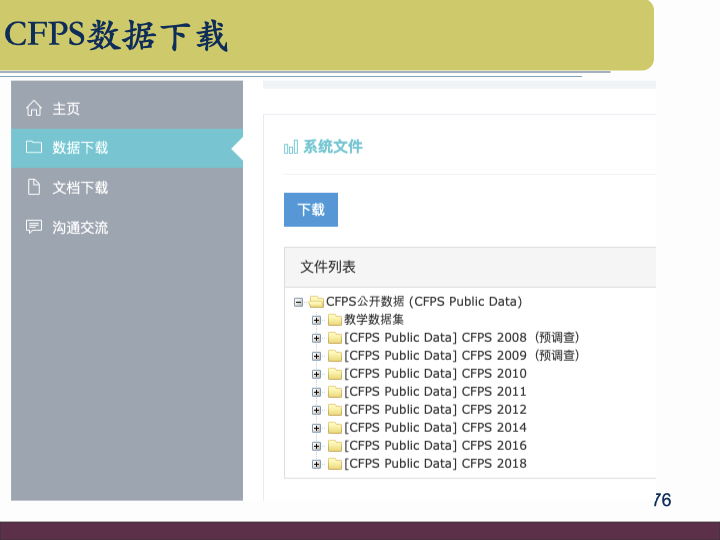The width and height of the screenshot is (720, 540).
Task: Click the document icon beside 文档下载
Action: point(34,187)
